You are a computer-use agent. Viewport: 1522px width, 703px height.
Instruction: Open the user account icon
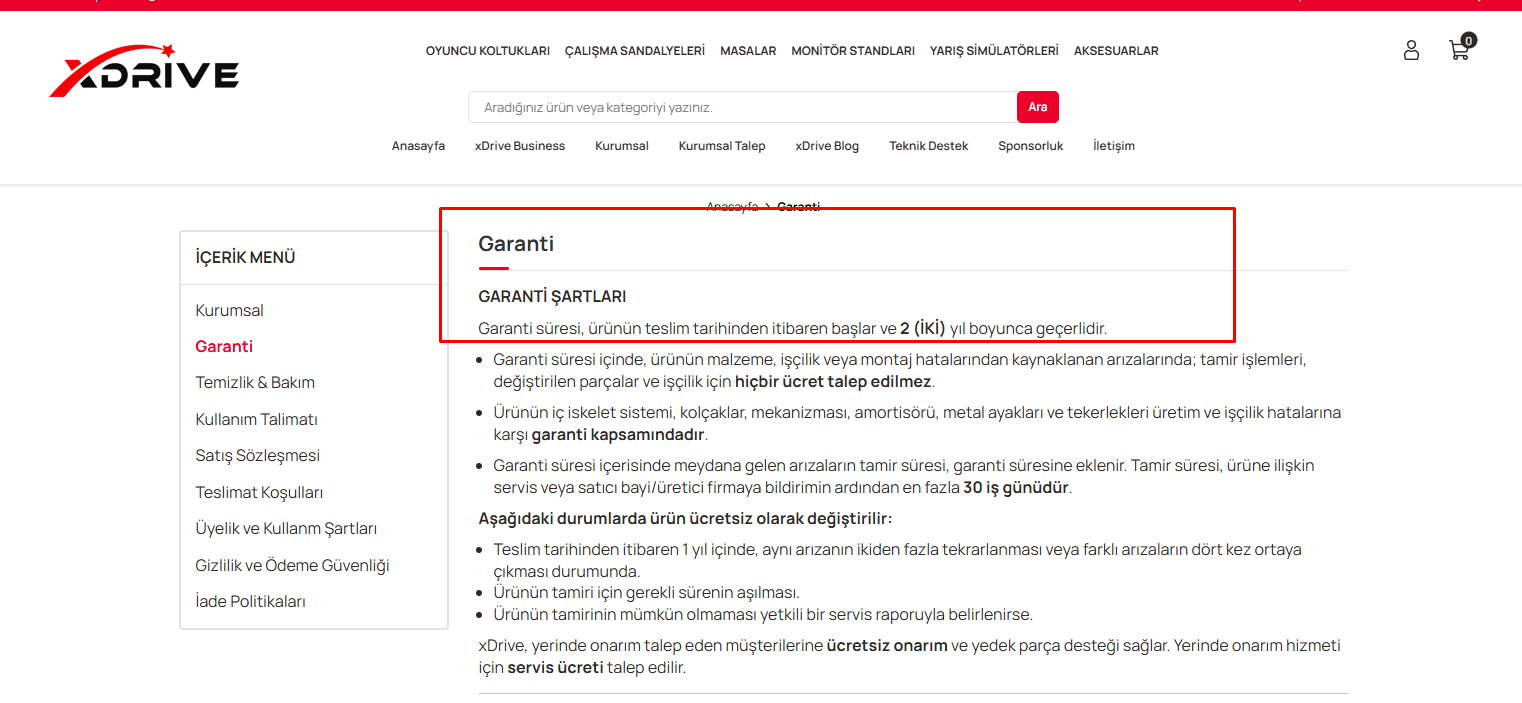pyautogui.click(x=1411, y=50)
